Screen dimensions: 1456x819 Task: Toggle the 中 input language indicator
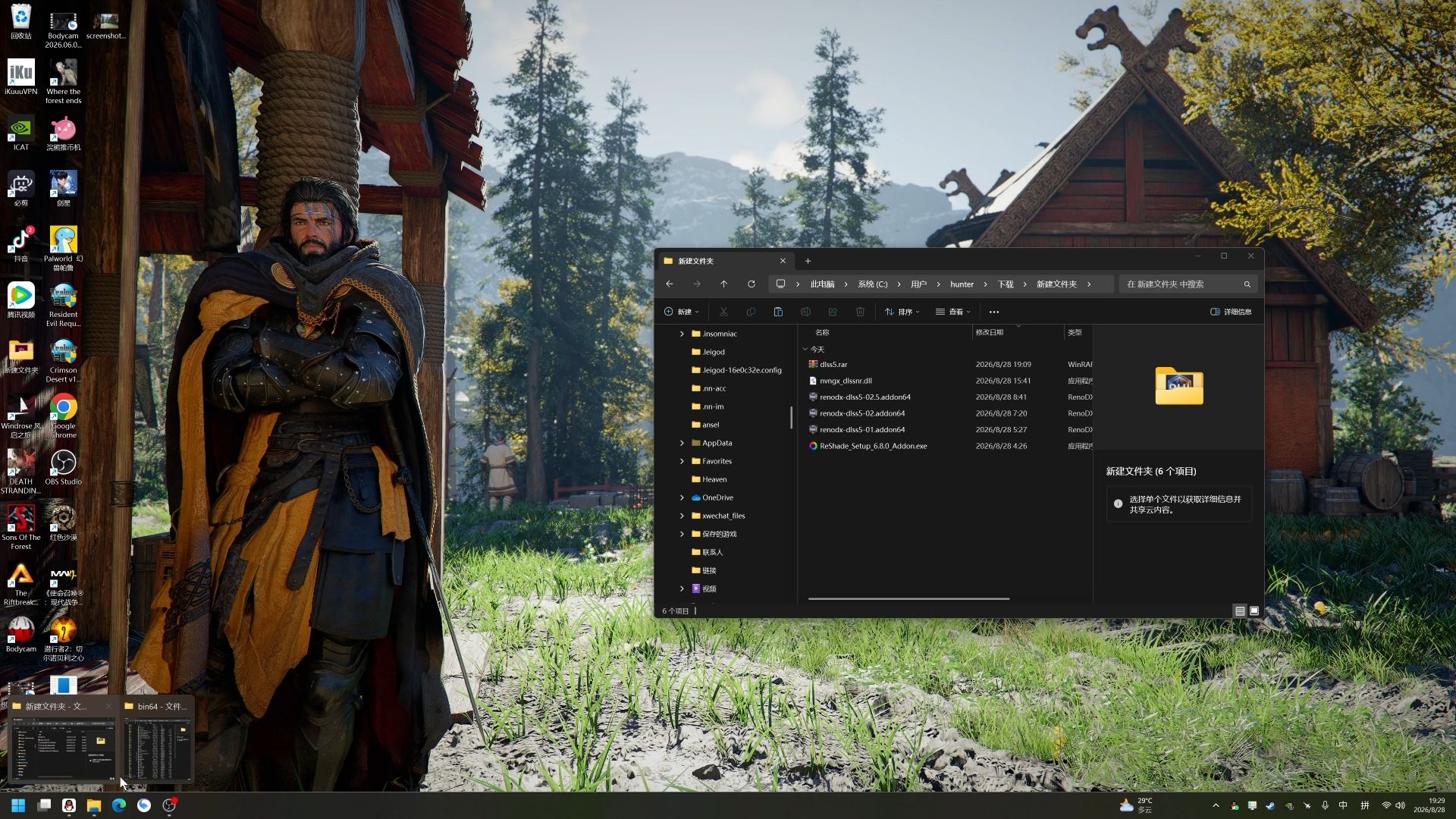(1343, 806)
